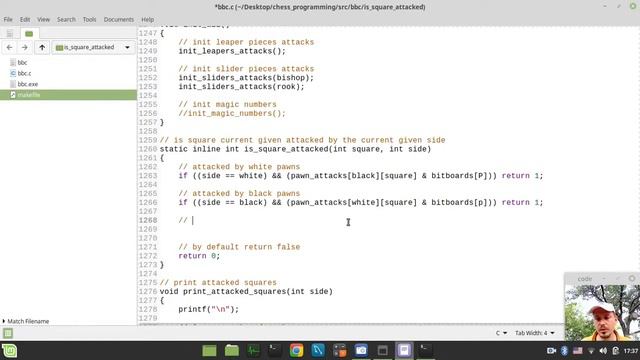Open the network tray icon
The width and height of the screenshot is (640, 360).
pyautogui.click(x=591, y=351)
